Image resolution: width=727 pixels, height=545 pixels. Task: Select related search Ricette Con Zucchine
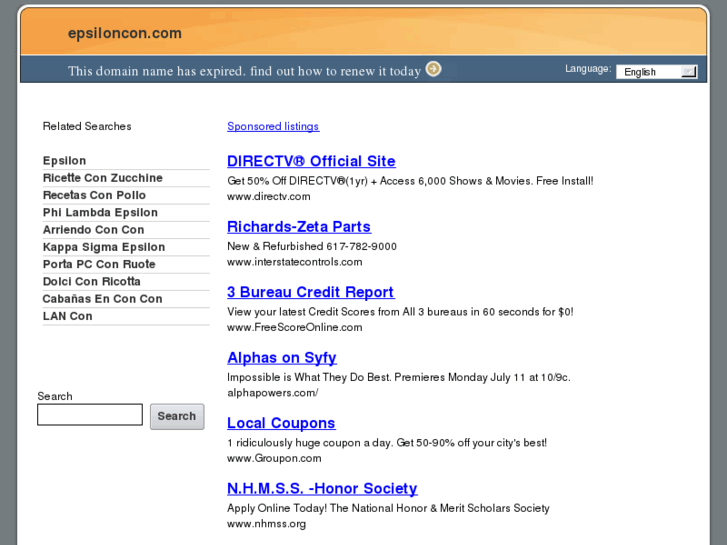pos(102,178)
